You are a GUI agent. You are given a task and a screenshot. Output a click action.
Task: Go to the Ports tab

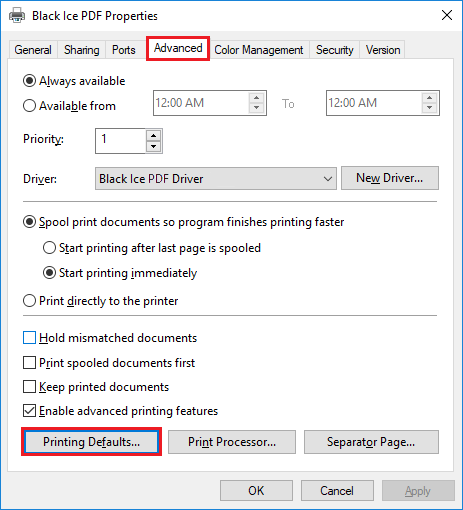point(124,50)
